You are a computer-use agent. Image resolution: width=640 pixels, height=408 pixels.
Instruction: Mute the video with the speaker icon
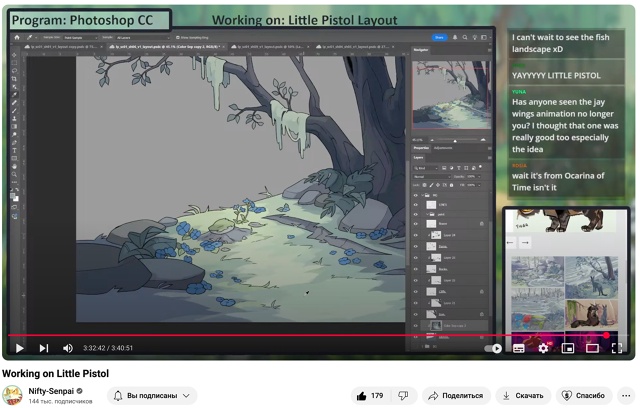coord(68,348)
